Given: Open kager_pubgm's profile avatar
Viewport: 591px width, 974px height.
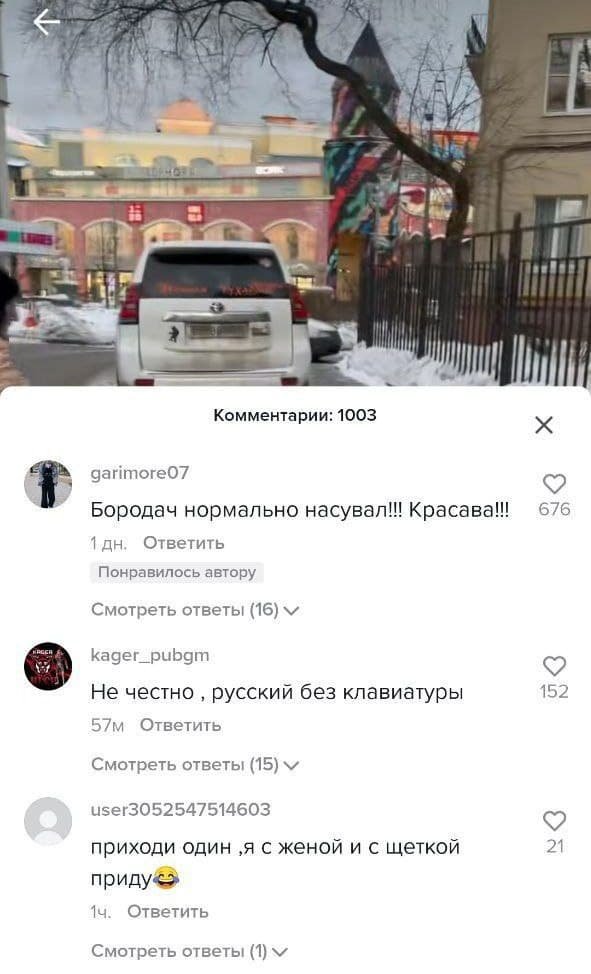Looking at the screenshot, I should coord(48,666).
